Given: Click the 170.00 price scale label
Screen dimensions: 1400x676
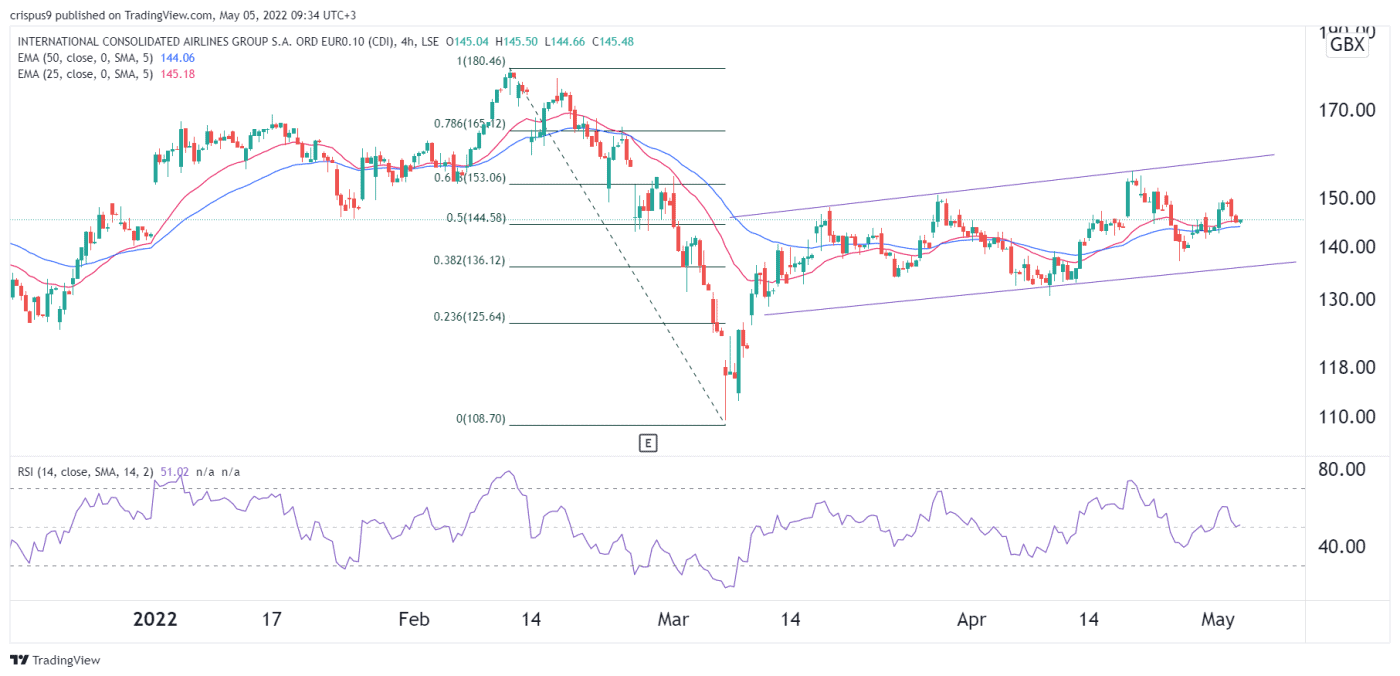Looking at the screenshot, I should coord(1349,110).
